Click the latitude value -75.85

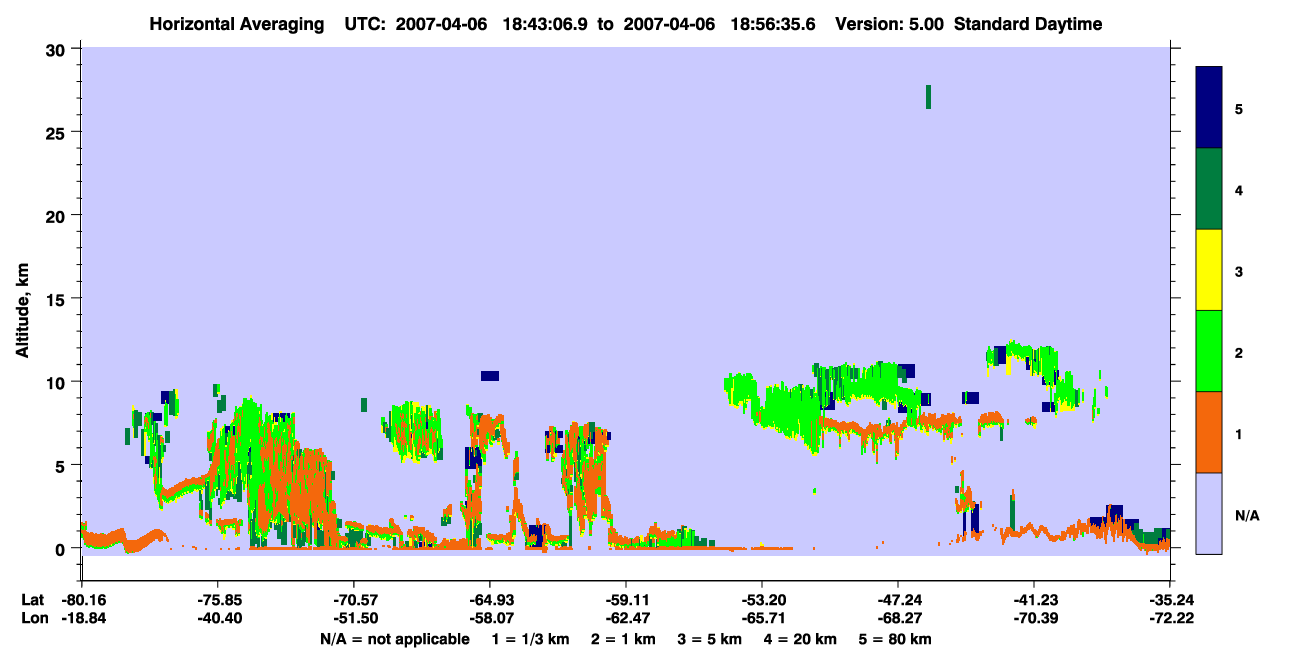[218, 600]
